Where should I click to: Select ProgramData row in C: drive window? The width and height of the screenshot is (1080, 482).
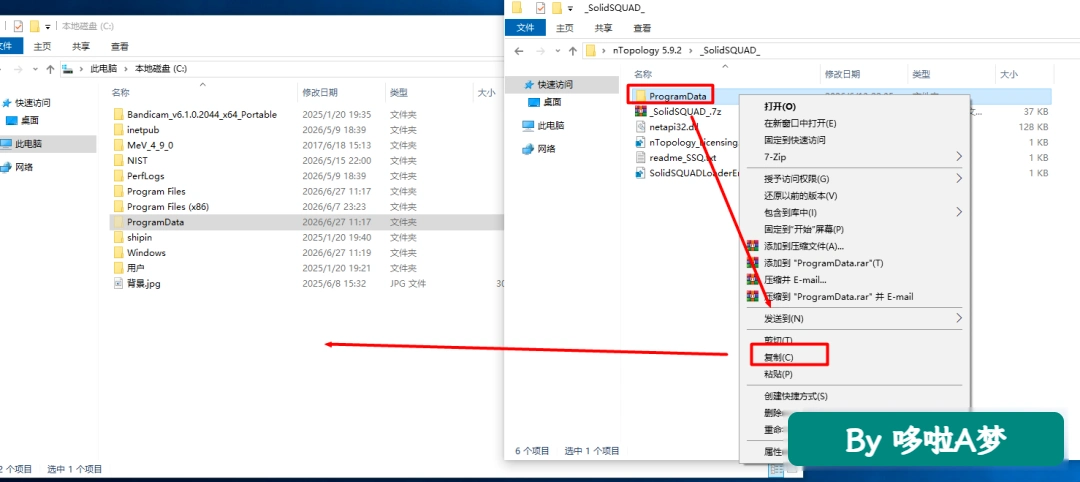point(307,222)
